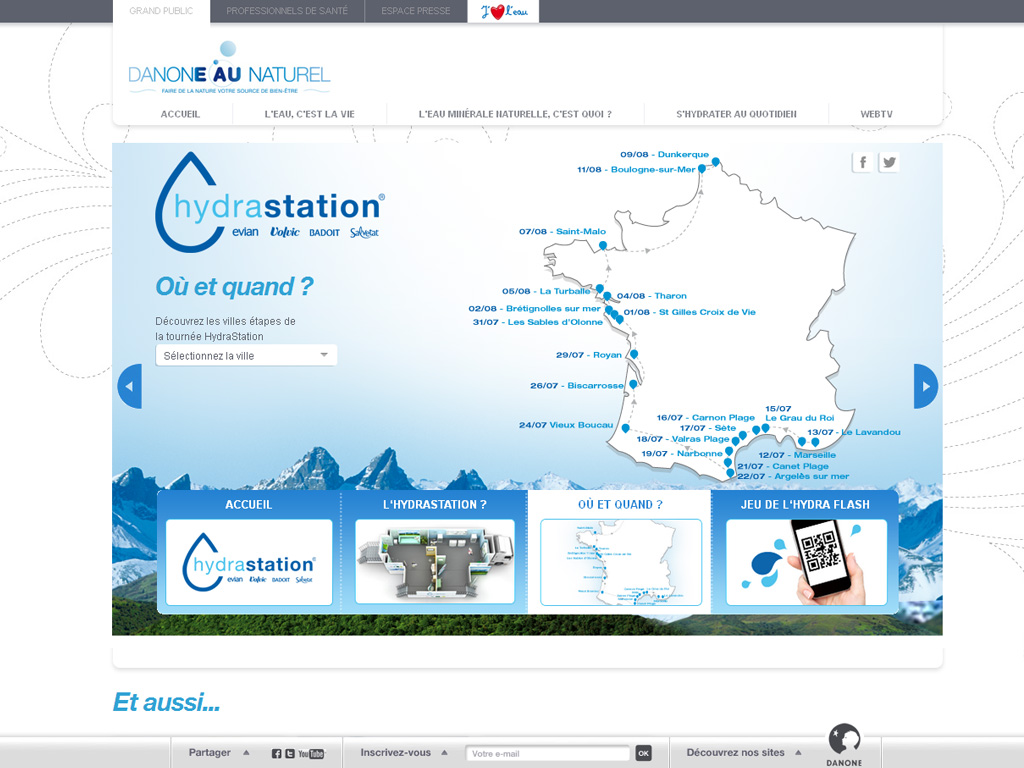Click the 05/08 - La Turballe label

(x=546, y=291)
